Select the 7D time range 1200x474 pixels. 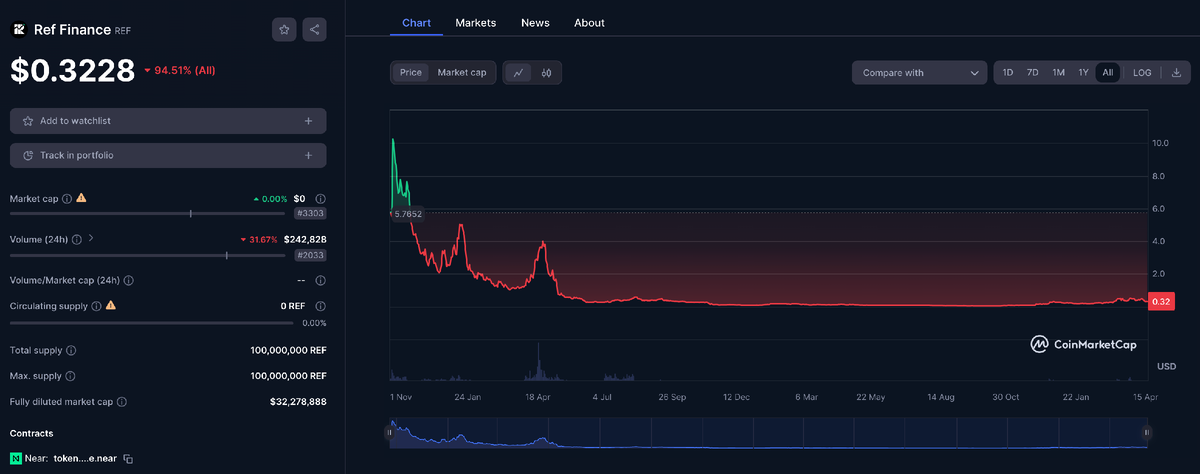click(x=1033, y=72)
